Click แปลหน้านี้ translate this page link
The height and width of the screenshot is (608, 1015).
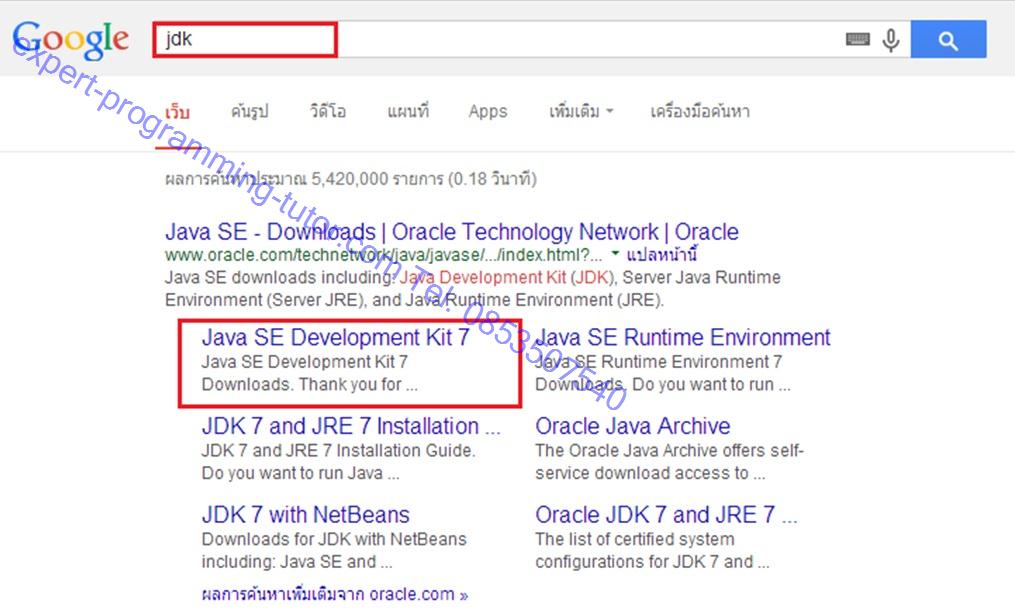[x=662, y=254]
